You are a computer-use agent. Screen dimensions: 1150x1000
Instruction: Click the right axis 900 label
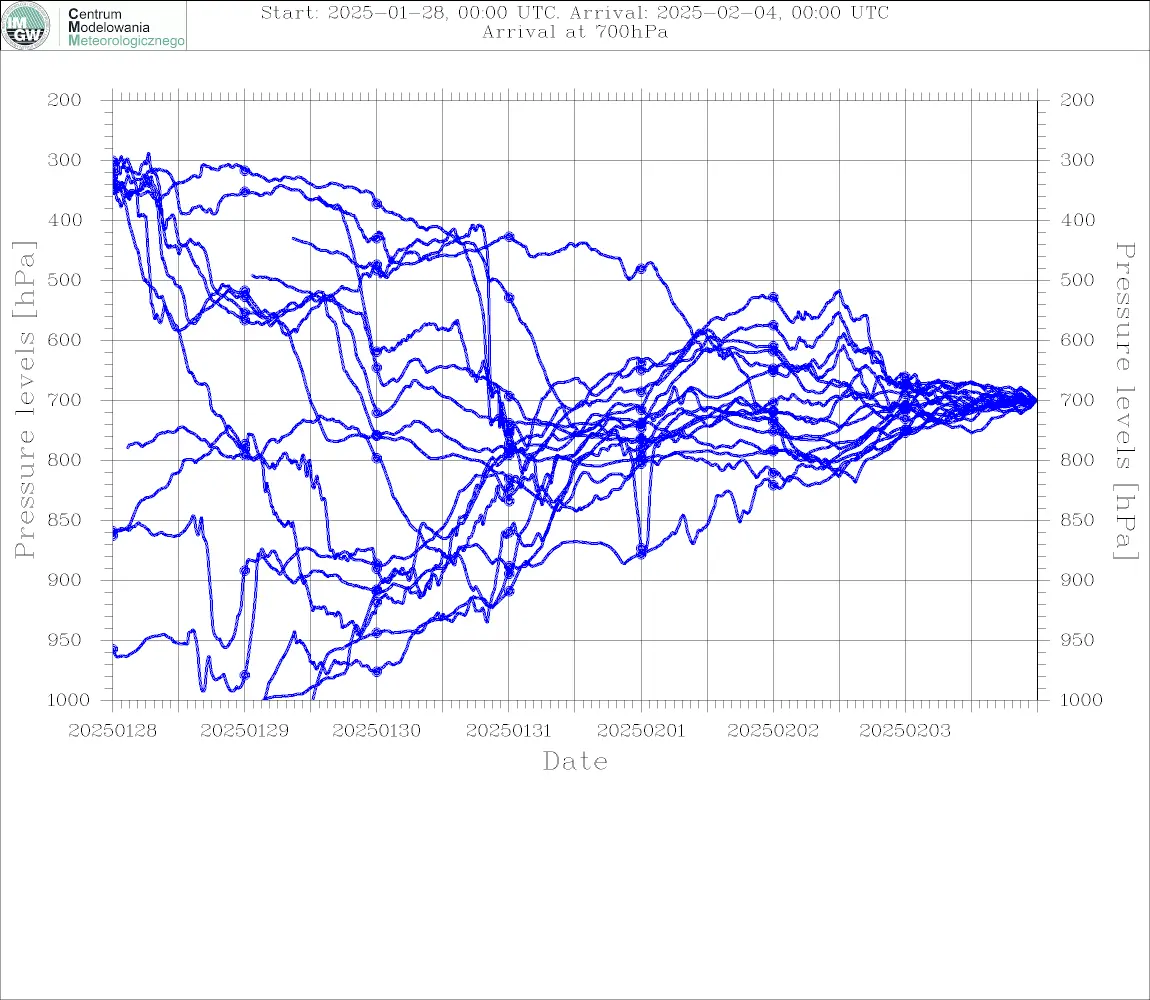(x=1077, y=580)
